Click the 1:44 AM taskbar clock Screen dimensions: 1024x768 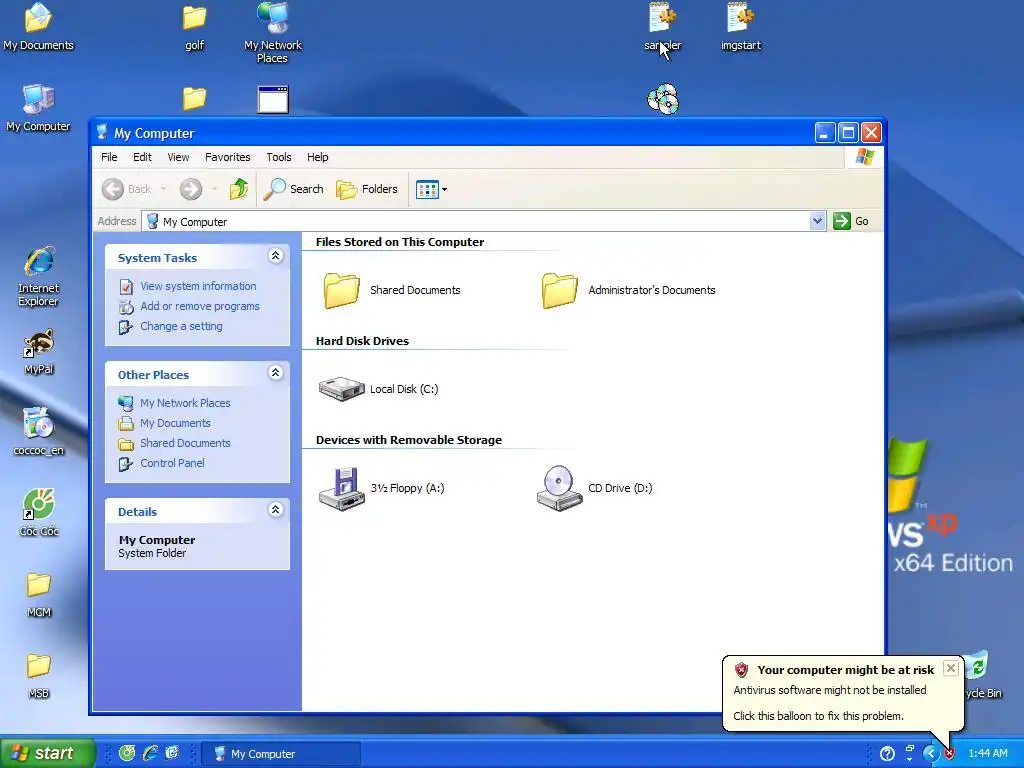987,754
